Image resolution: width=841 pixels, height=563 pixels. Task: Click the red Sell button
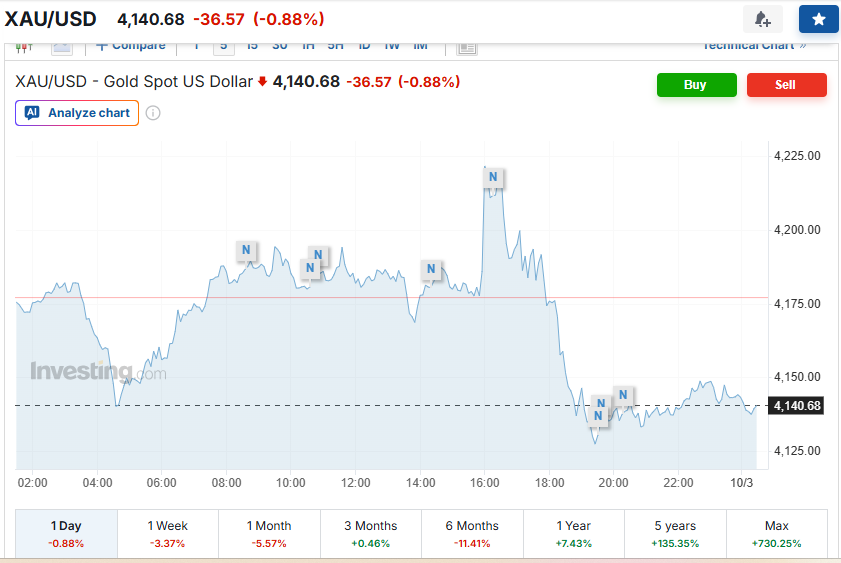point(786,85)
